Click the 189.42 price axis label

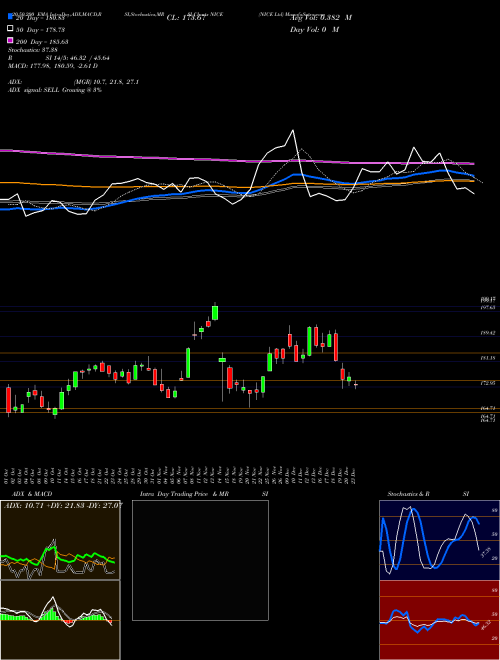point(488,333)
